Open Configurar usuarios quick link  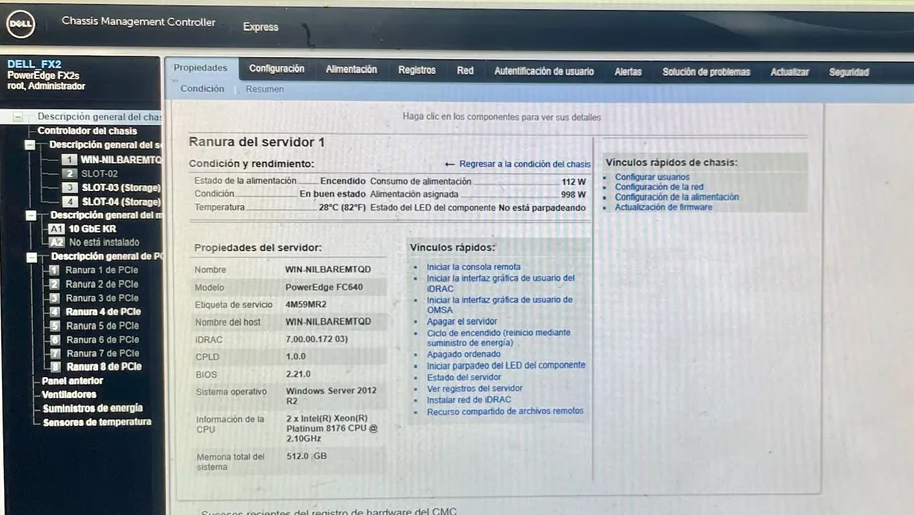pos(652,177)
